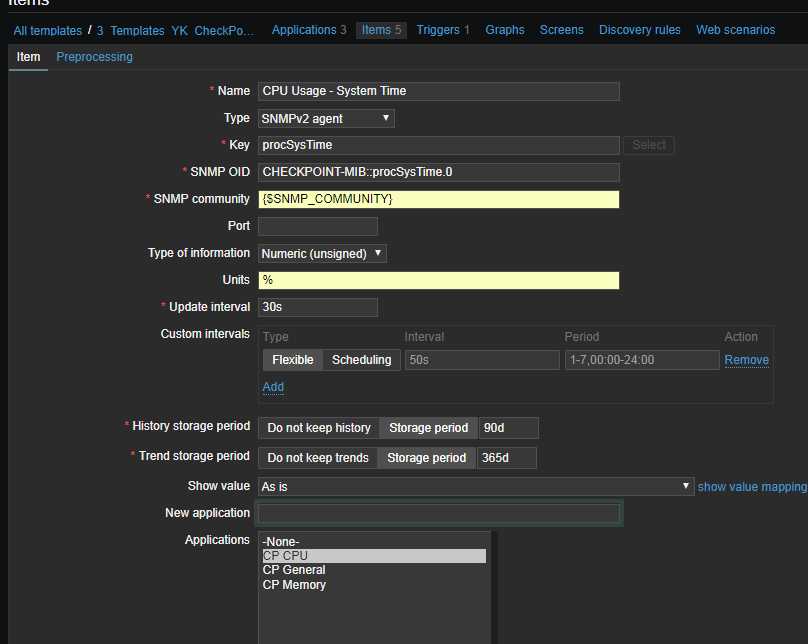Focus the SNMP OID field
Viewport: 808px width, 644px height.
click(x=438, y=172)
